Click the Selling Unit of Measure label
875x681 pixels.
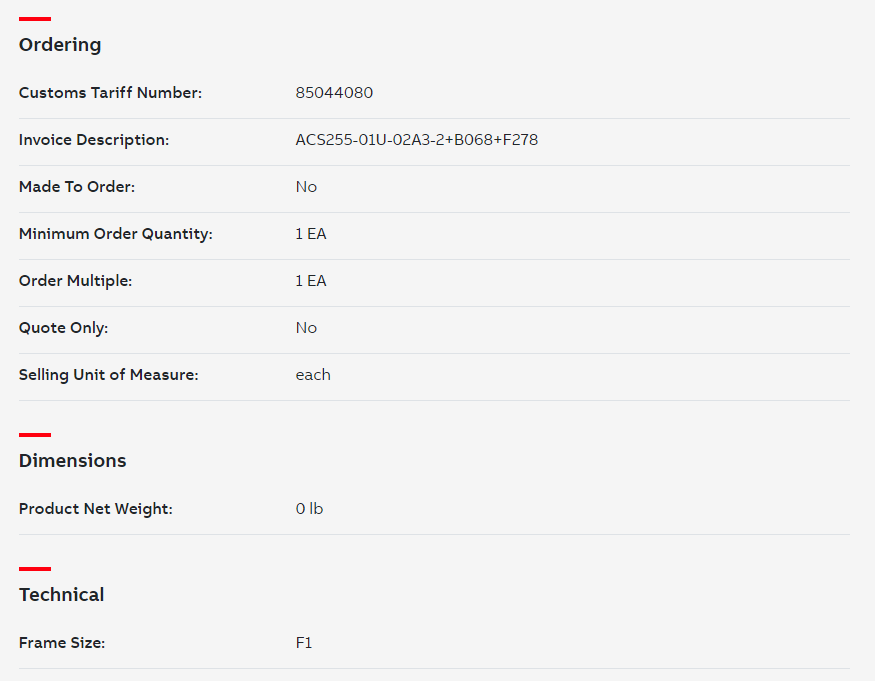tap(108, 375)
